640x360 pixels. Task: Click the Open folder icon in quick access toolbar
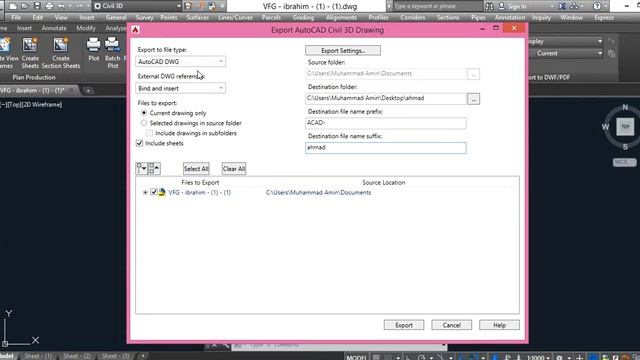24,6
